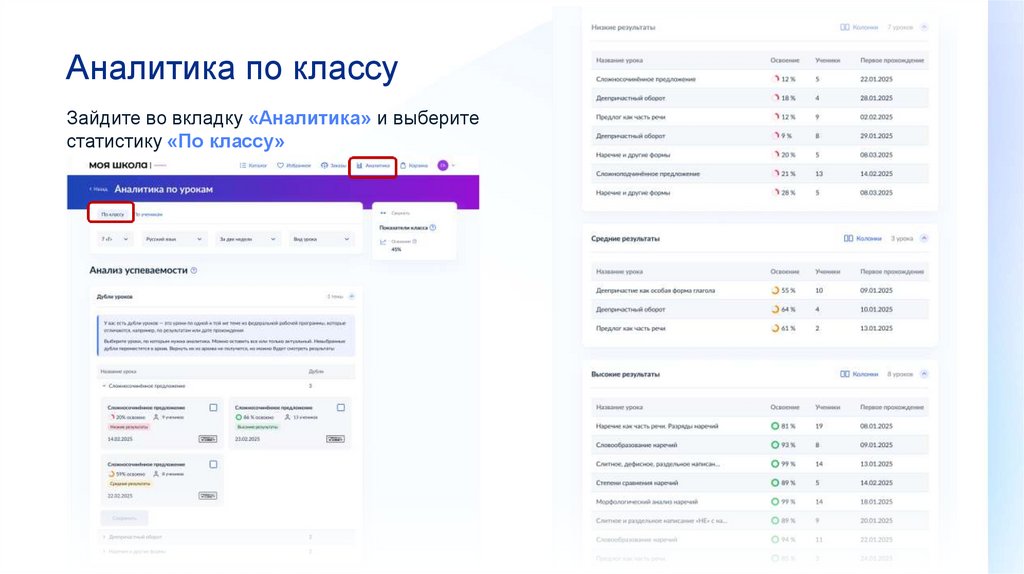Tick checkbox on 86% освоено lesson card
Screen dimensions: 1024x574
pos(340,407)
